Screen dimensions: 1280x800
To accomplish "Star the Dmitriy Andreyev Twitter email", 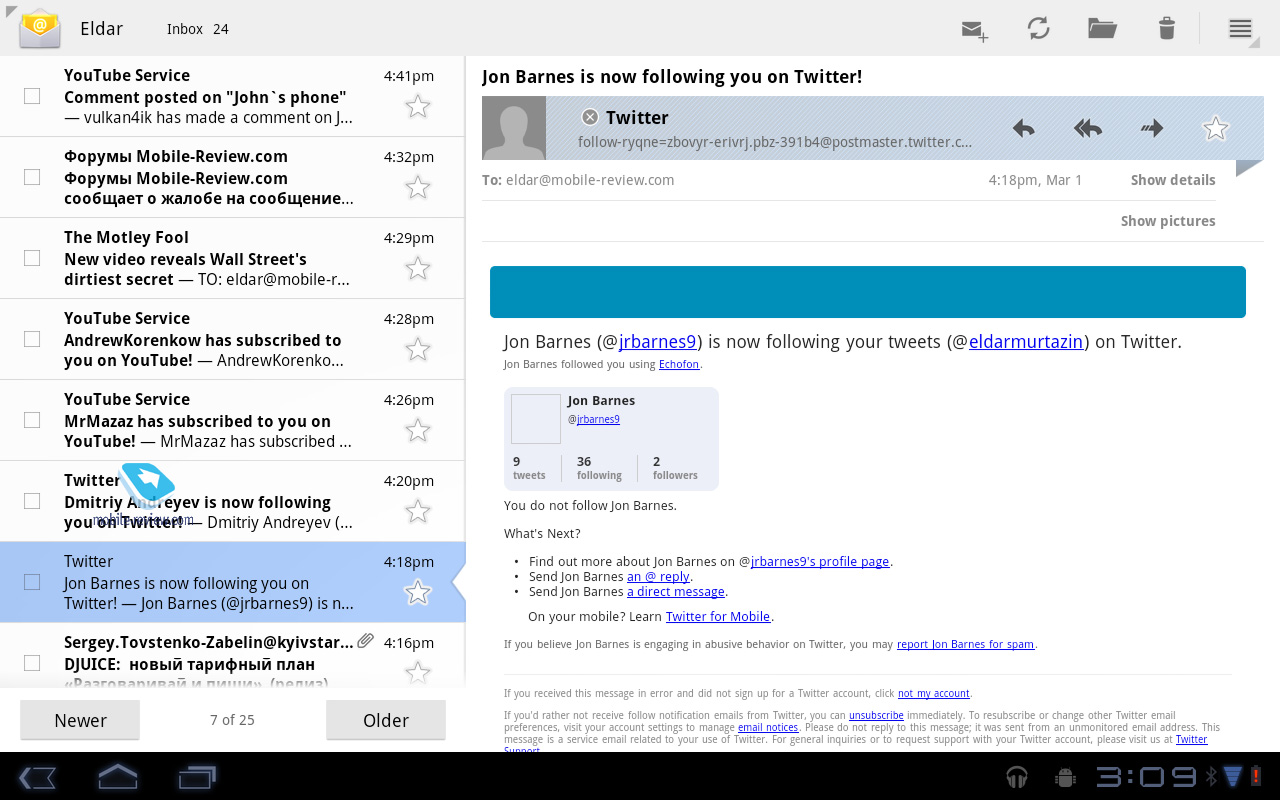I will pos(418,511).
